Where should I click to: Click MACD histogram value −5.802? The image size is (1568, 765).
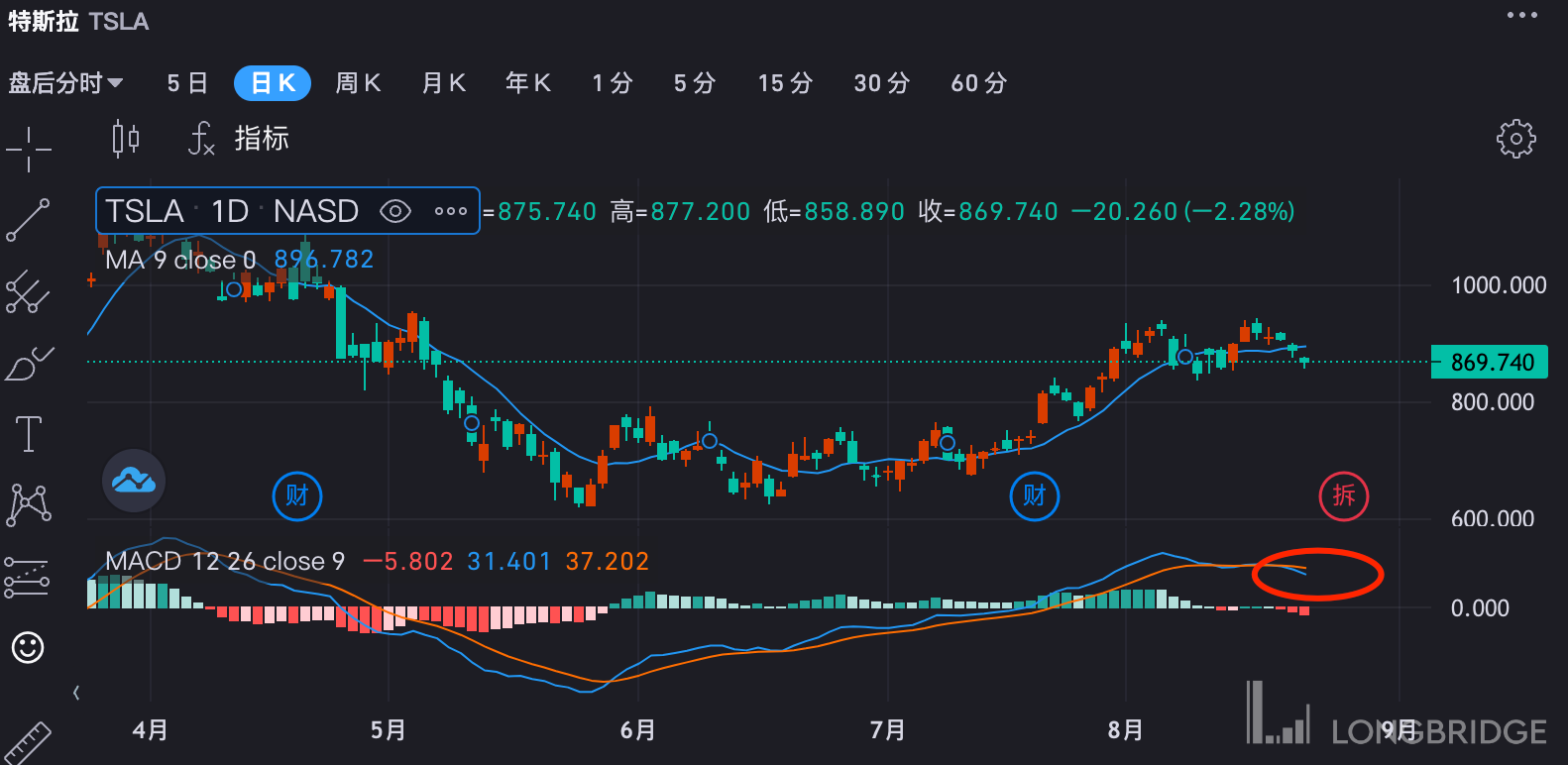(x=408, y=561)
